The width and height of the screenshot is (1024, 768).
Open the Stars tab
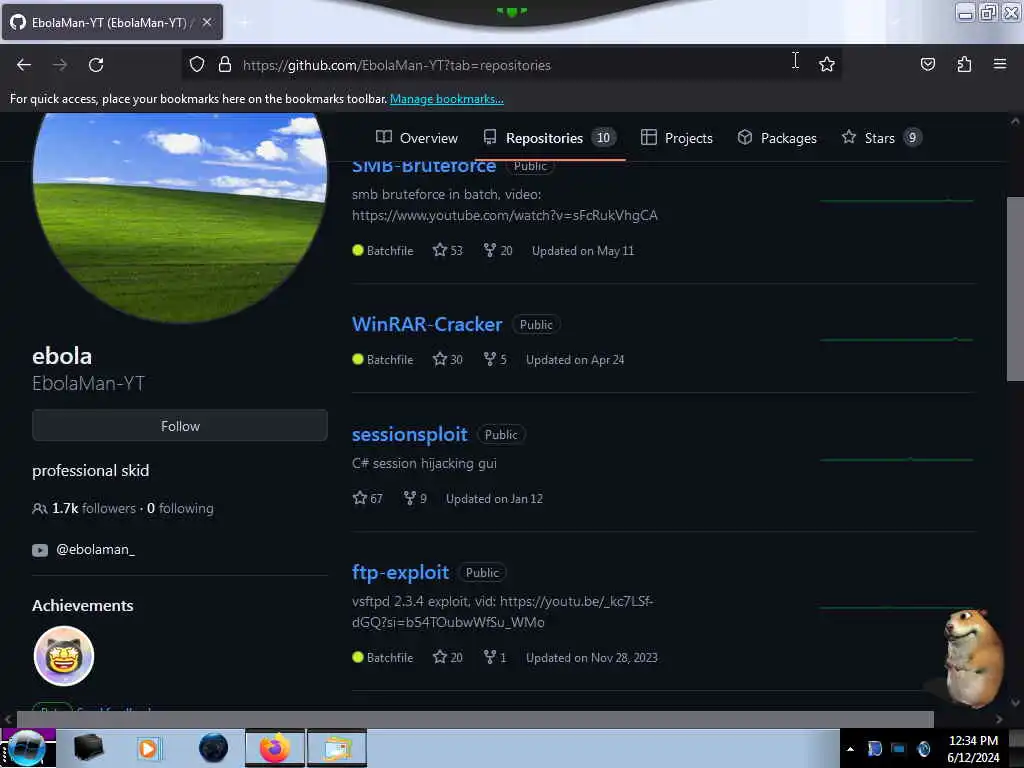(x=881, y=138)
